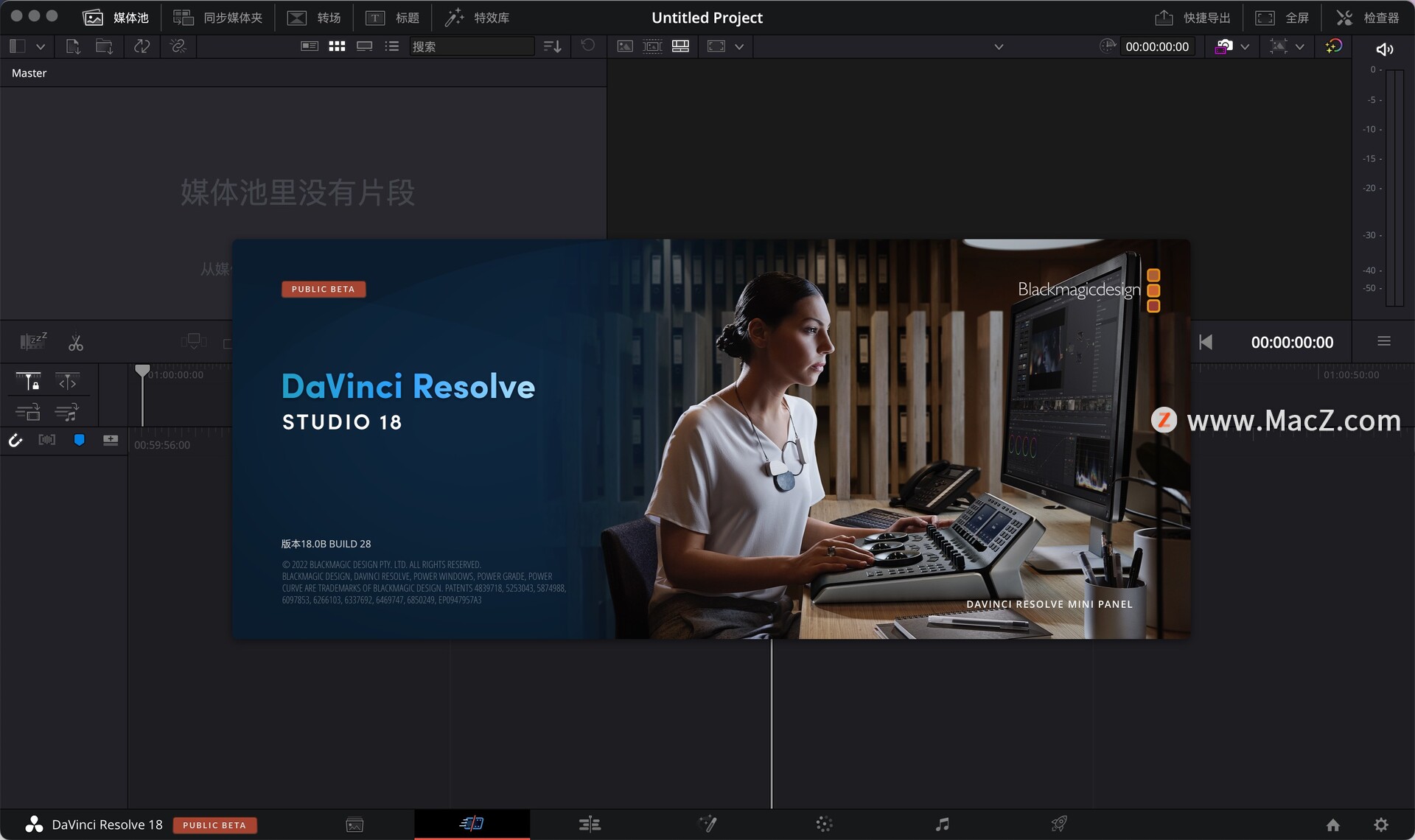Click the audio level meter bar
Viewport: 1415px width, 840px height.
[x=1394, y=188]
